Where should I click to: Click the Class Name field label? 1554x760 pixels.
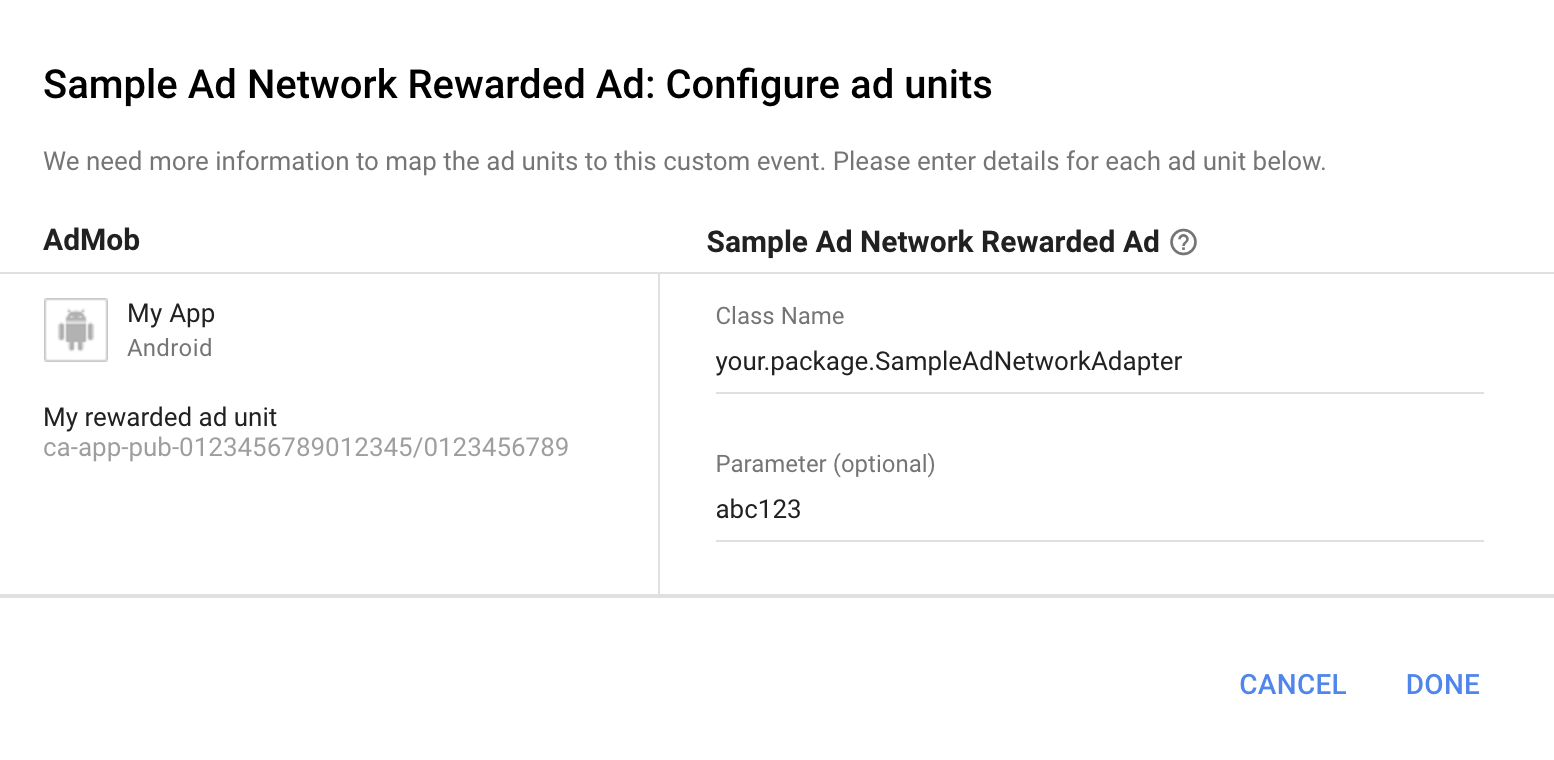coord(780,316)
